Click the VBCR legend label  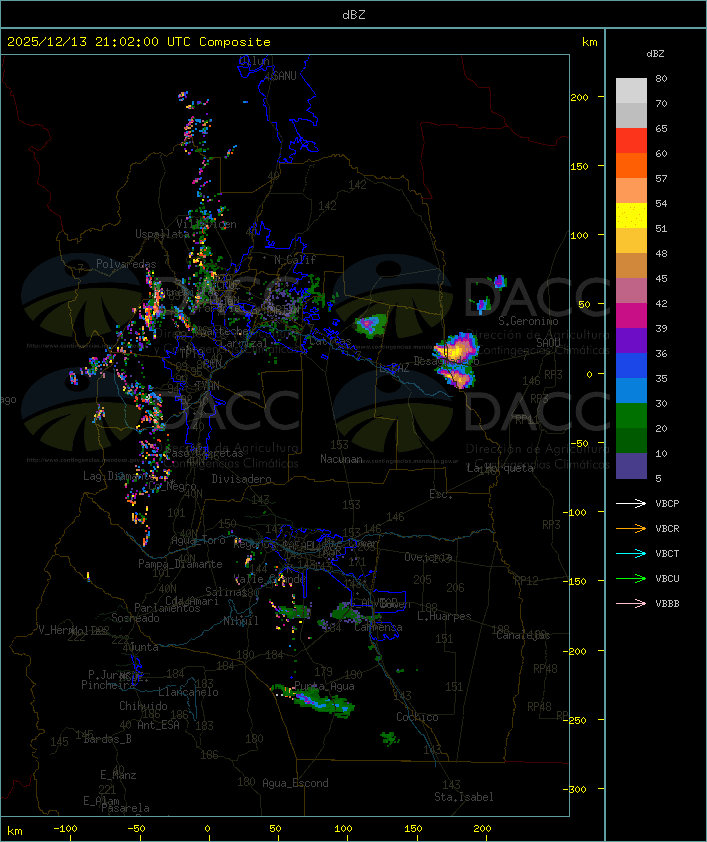tap(667, 528)
